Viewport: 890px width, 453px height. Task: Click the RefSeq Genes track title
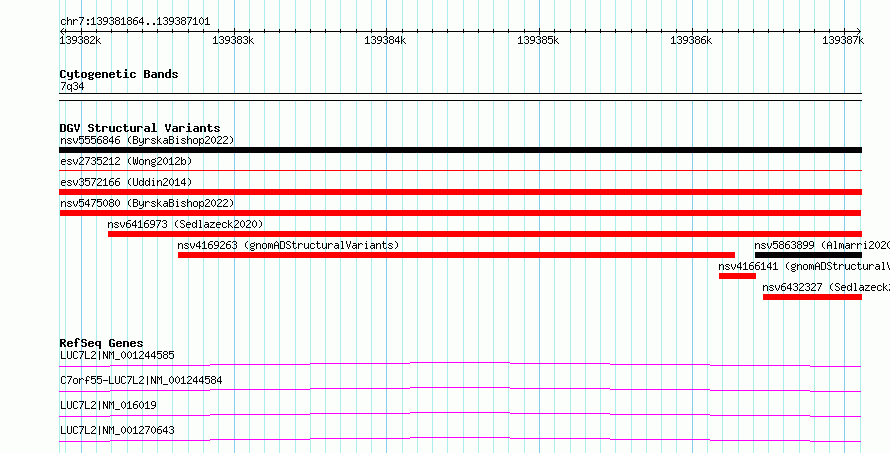[x=101, y=343]
